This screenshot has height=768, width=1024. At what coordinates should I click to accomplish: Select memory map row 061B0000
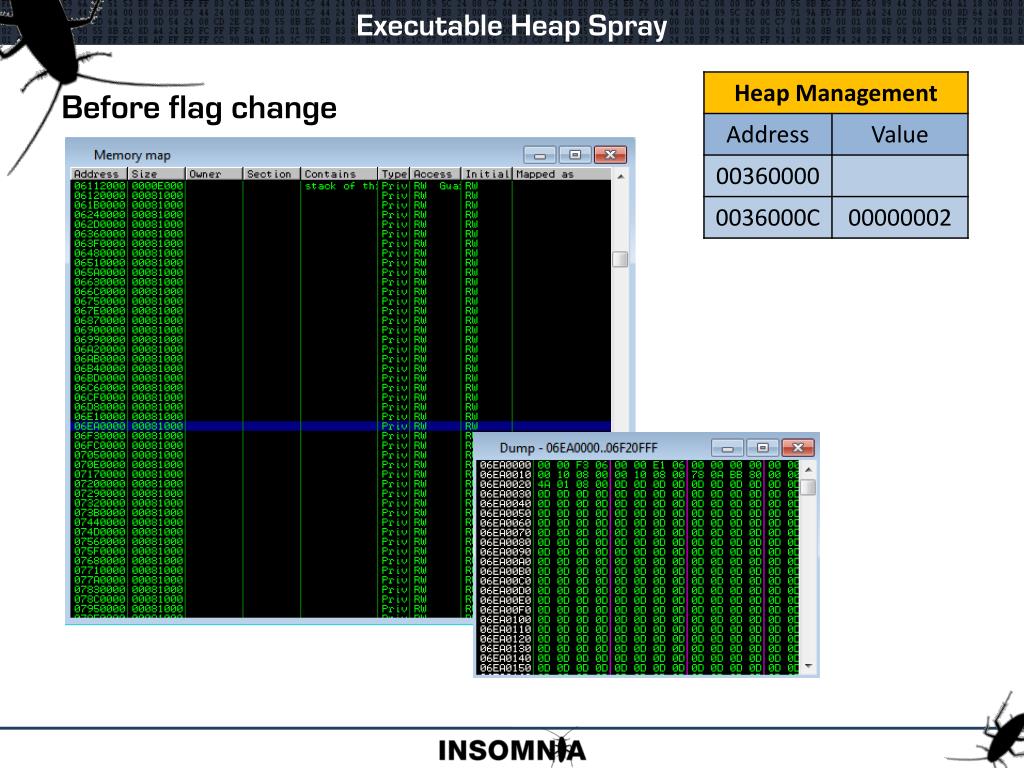point(341,204)
